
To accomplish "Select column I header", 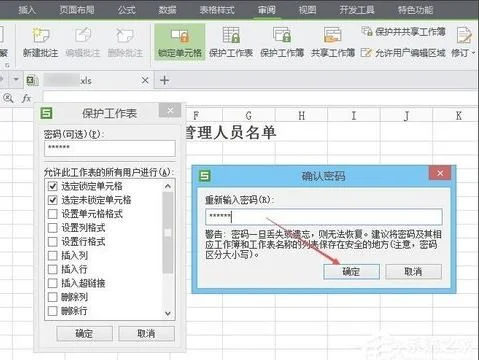I will (354, 116).
